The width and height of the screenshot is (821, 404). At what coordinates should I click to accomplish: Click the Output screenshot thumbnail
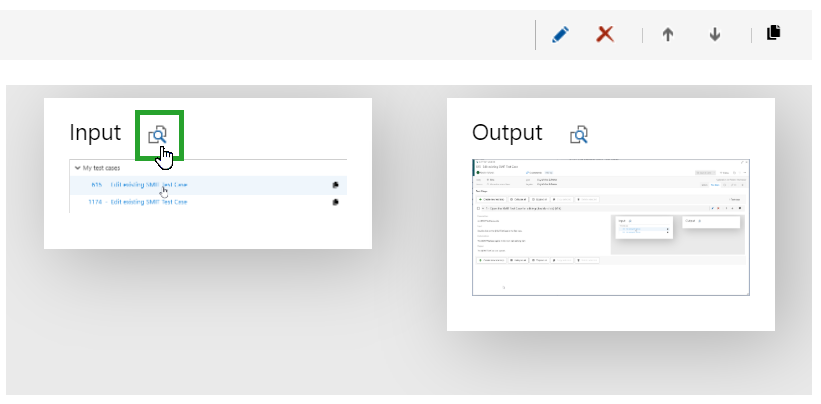pyautogui.click(x=610, y=227)
